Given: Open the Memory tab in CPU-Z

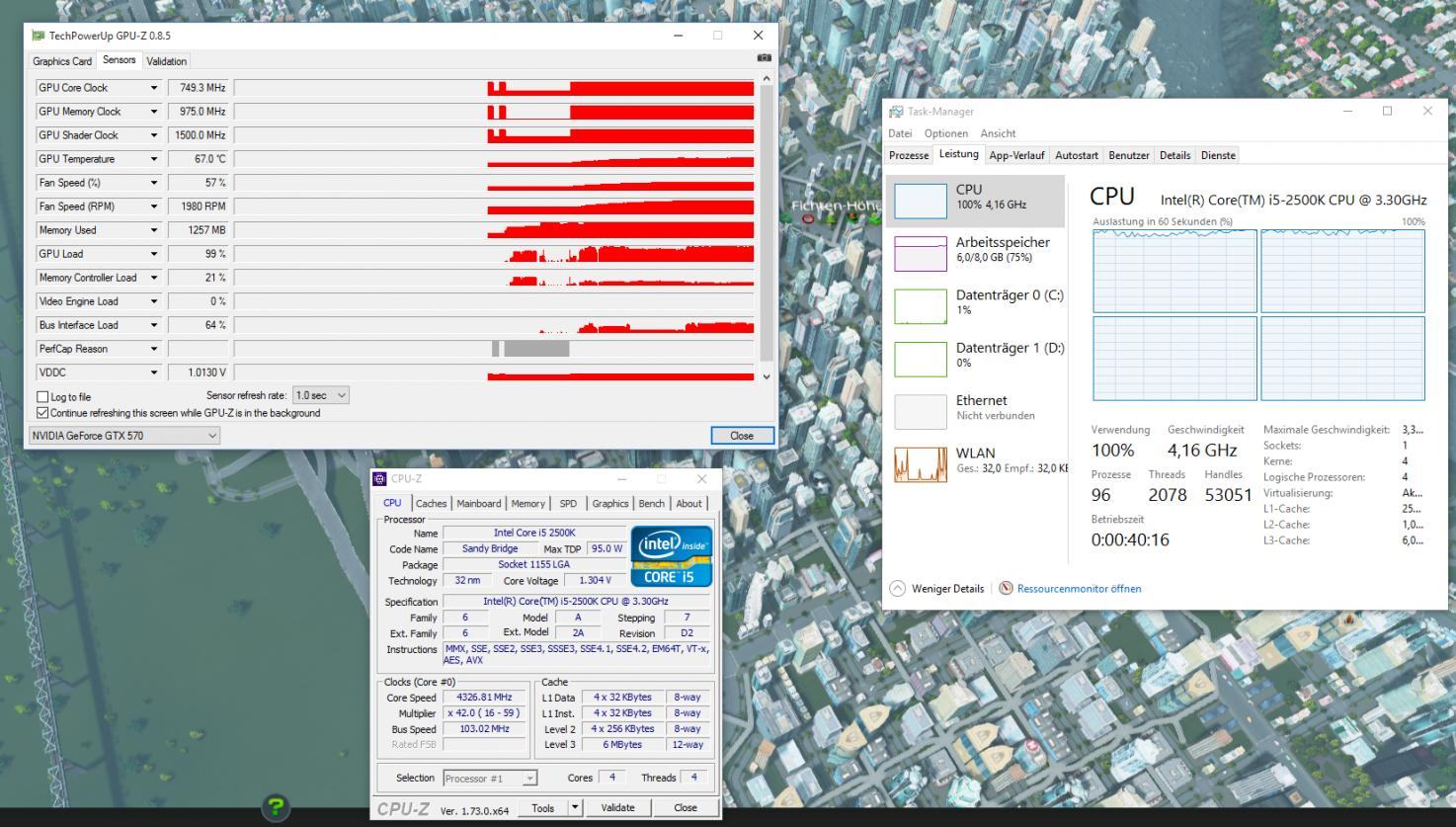Looking at the screenshot, I should 527,504.
